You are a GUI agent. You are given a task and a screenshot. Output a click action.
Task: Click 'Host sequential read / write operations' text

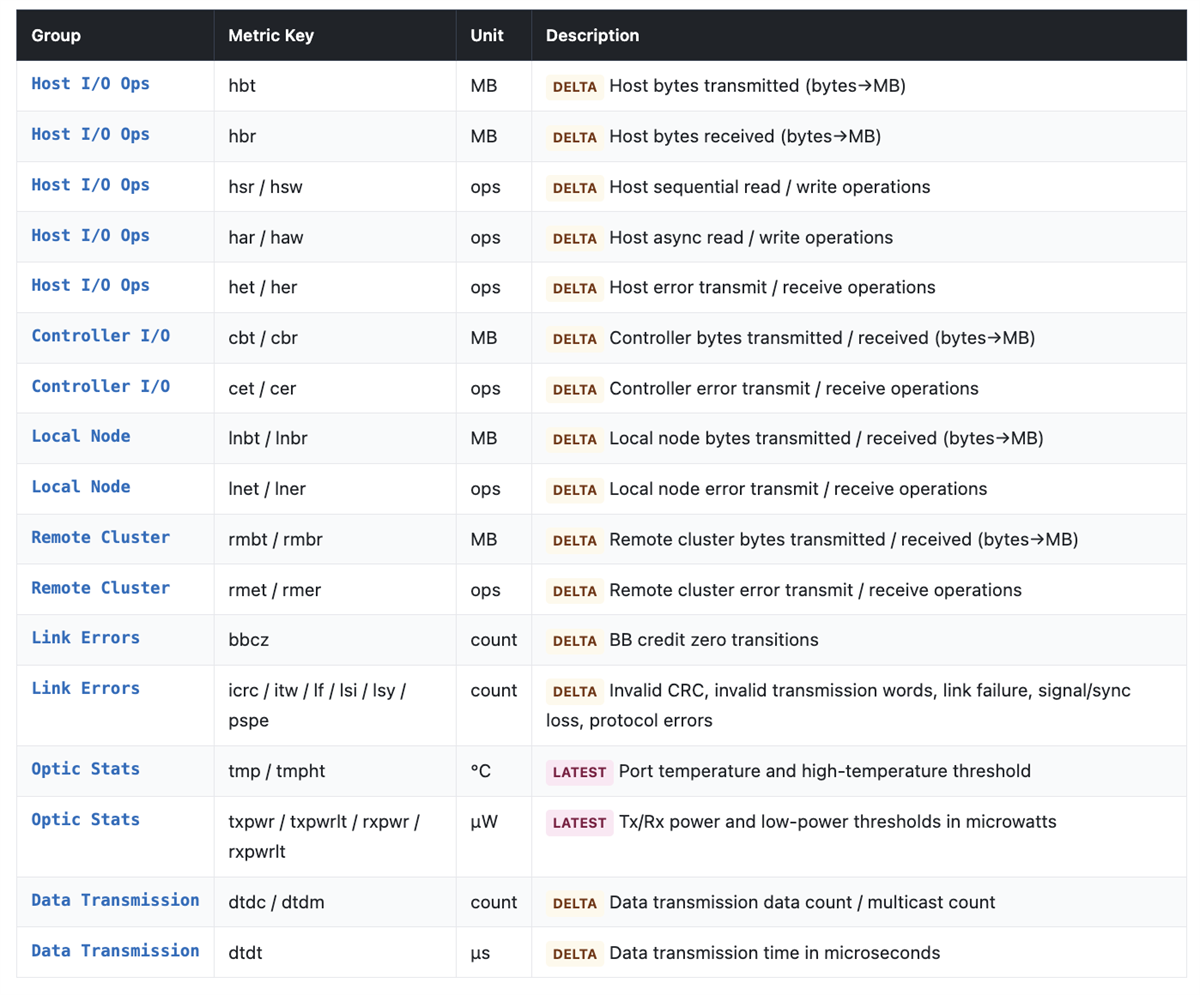[770, 187]
